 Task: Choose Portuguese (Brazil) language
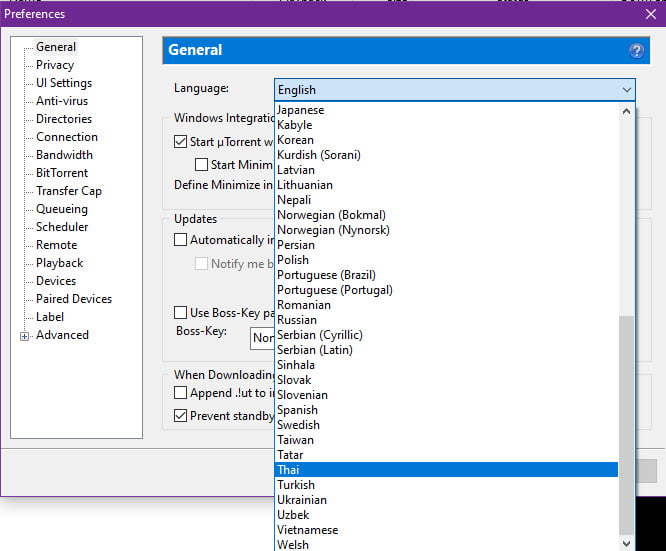pyautogui.click(x=446, y=275)
